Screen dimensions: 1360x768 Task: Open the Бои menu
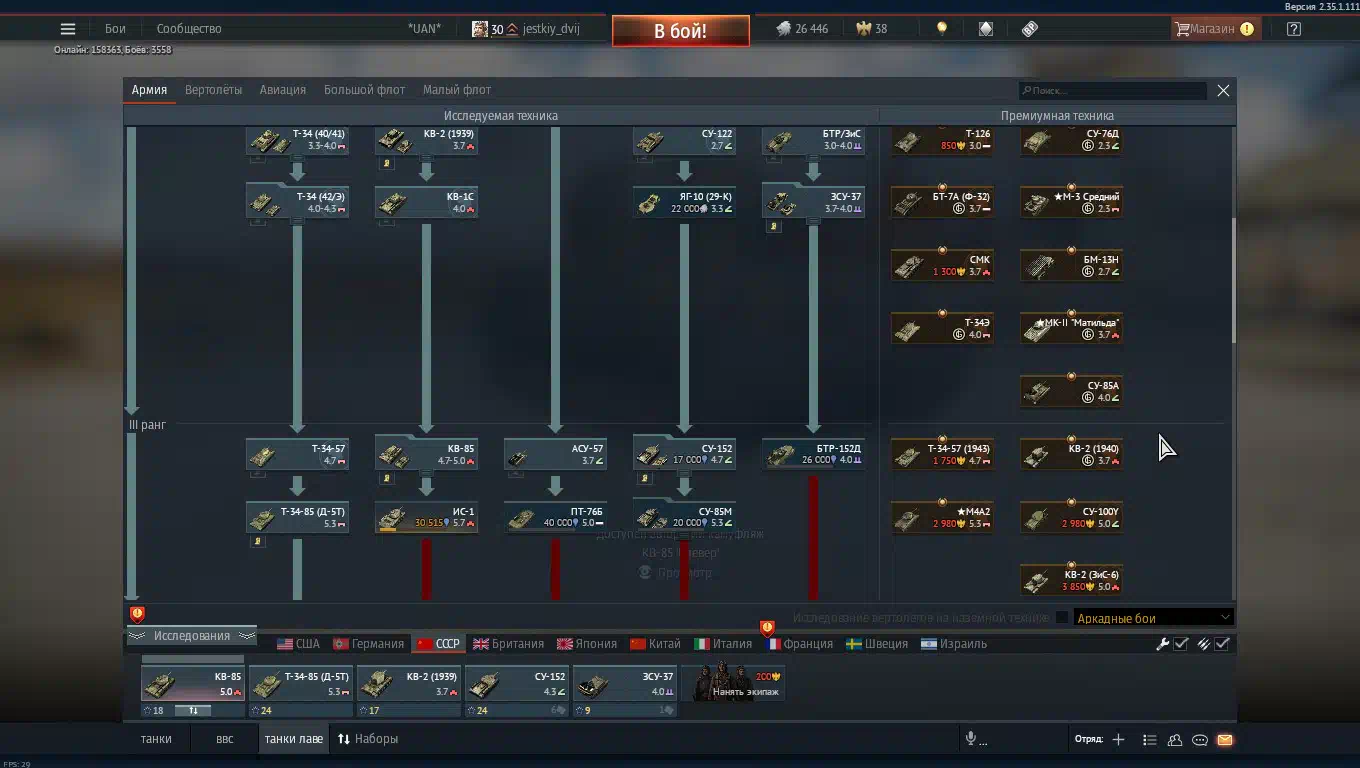click(x=115, y=29)
